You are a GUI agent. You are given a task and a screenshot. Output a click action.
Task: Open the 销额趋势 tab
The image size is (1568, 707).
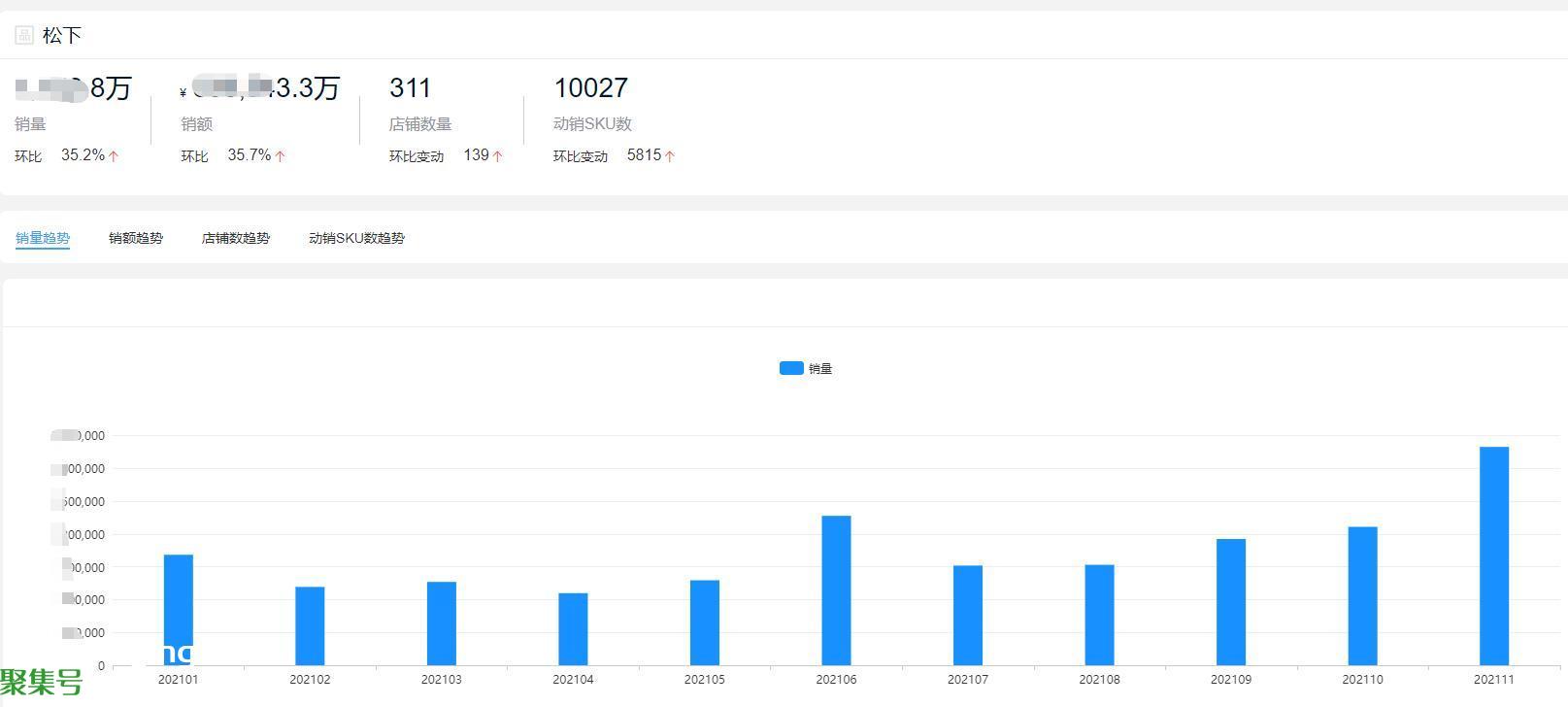[136, 238]
